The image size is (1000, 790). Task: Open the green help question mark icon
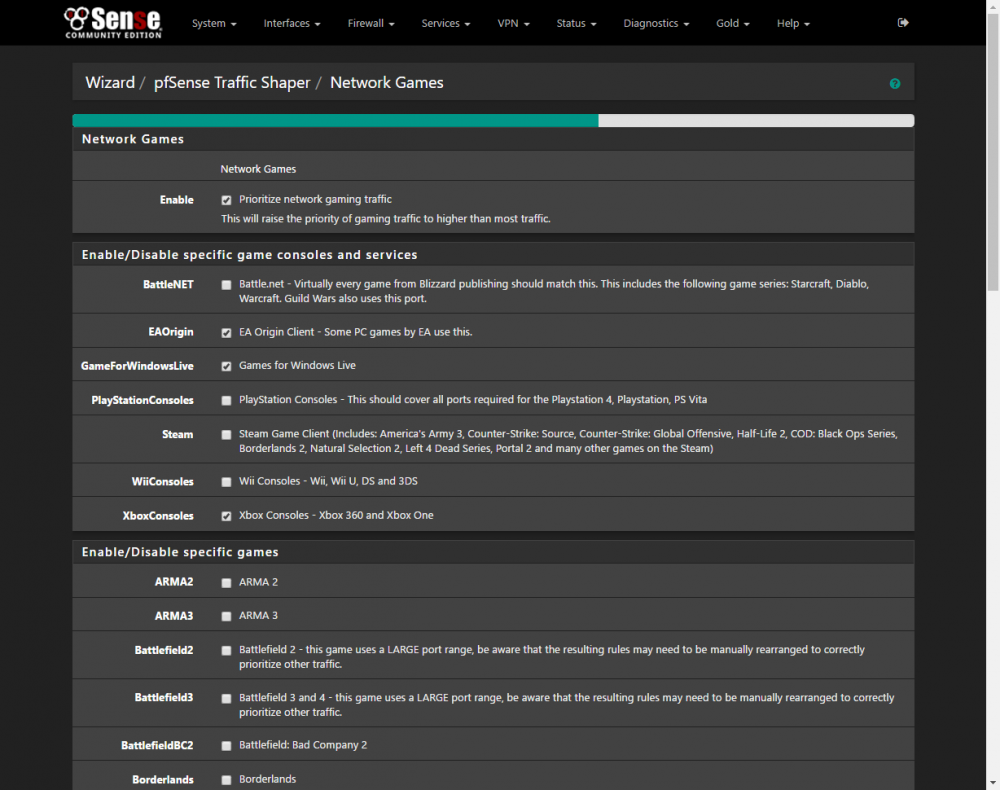coord(895,84)
